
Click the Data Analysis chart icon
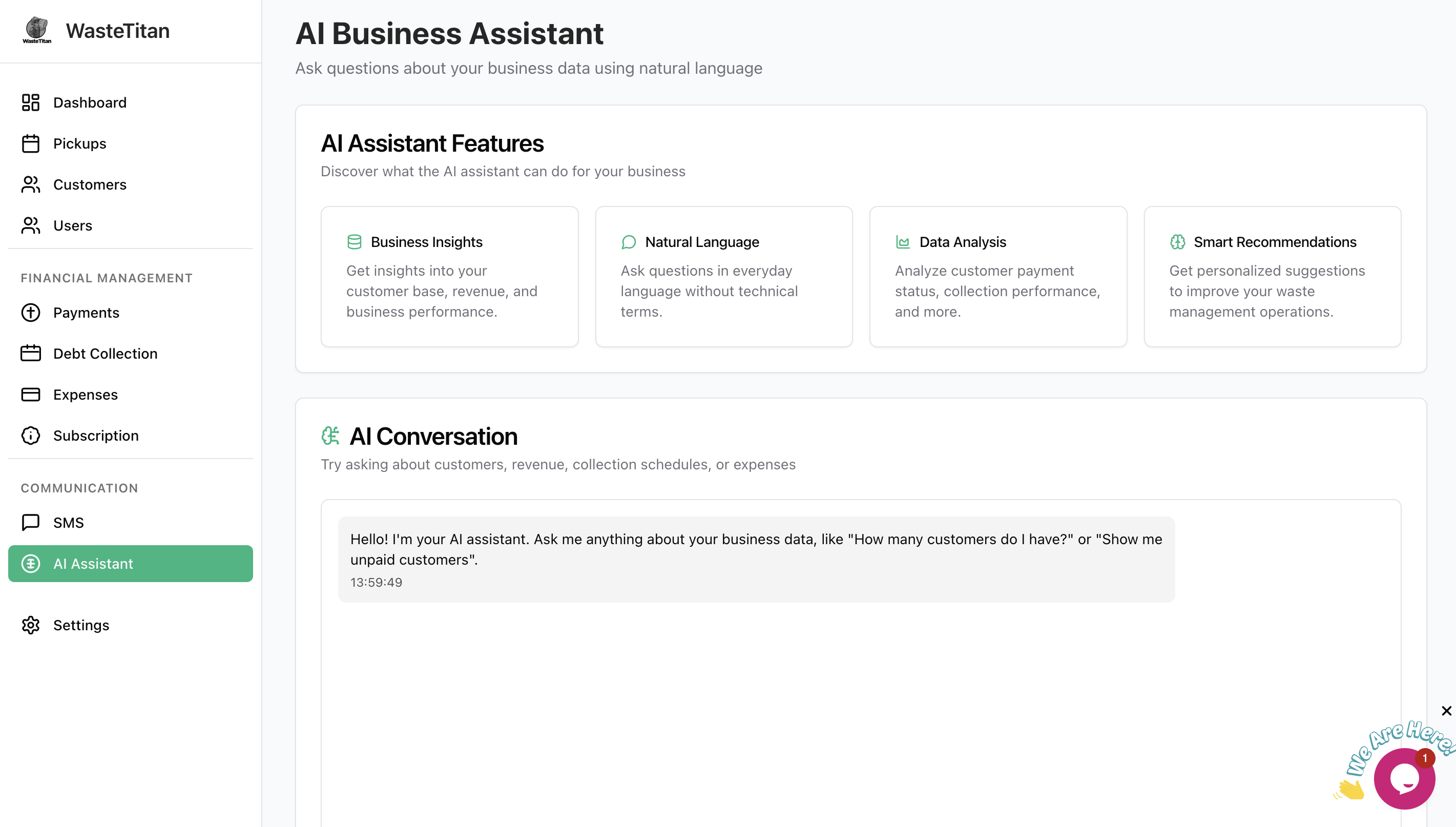pos(903,242)
